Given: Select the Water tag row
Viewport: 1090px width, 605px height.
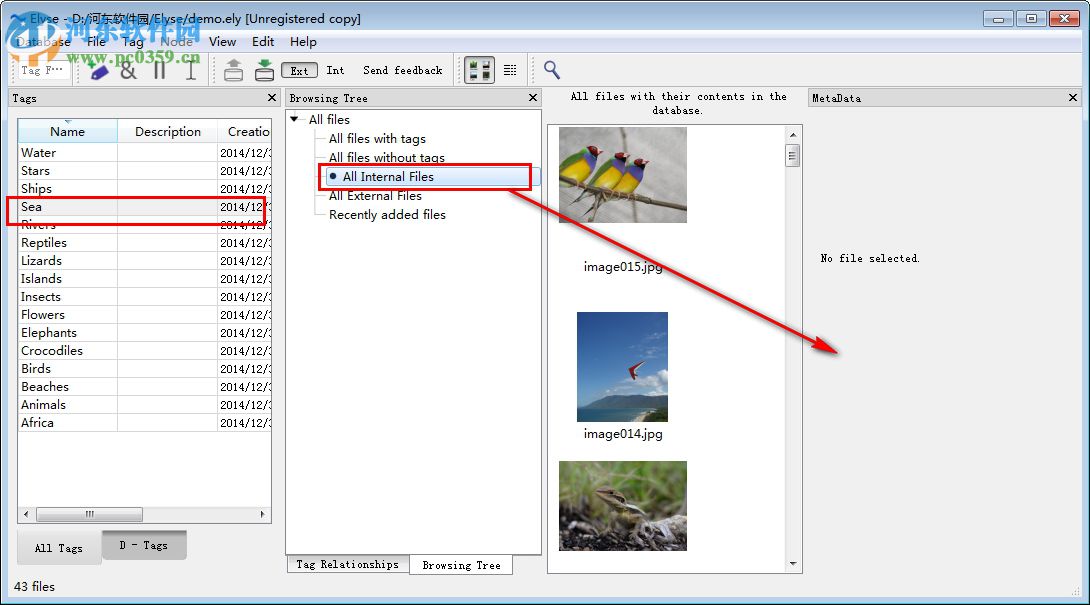Looking at the screenshot, I should pyautogui.click(x=145, y=152).
